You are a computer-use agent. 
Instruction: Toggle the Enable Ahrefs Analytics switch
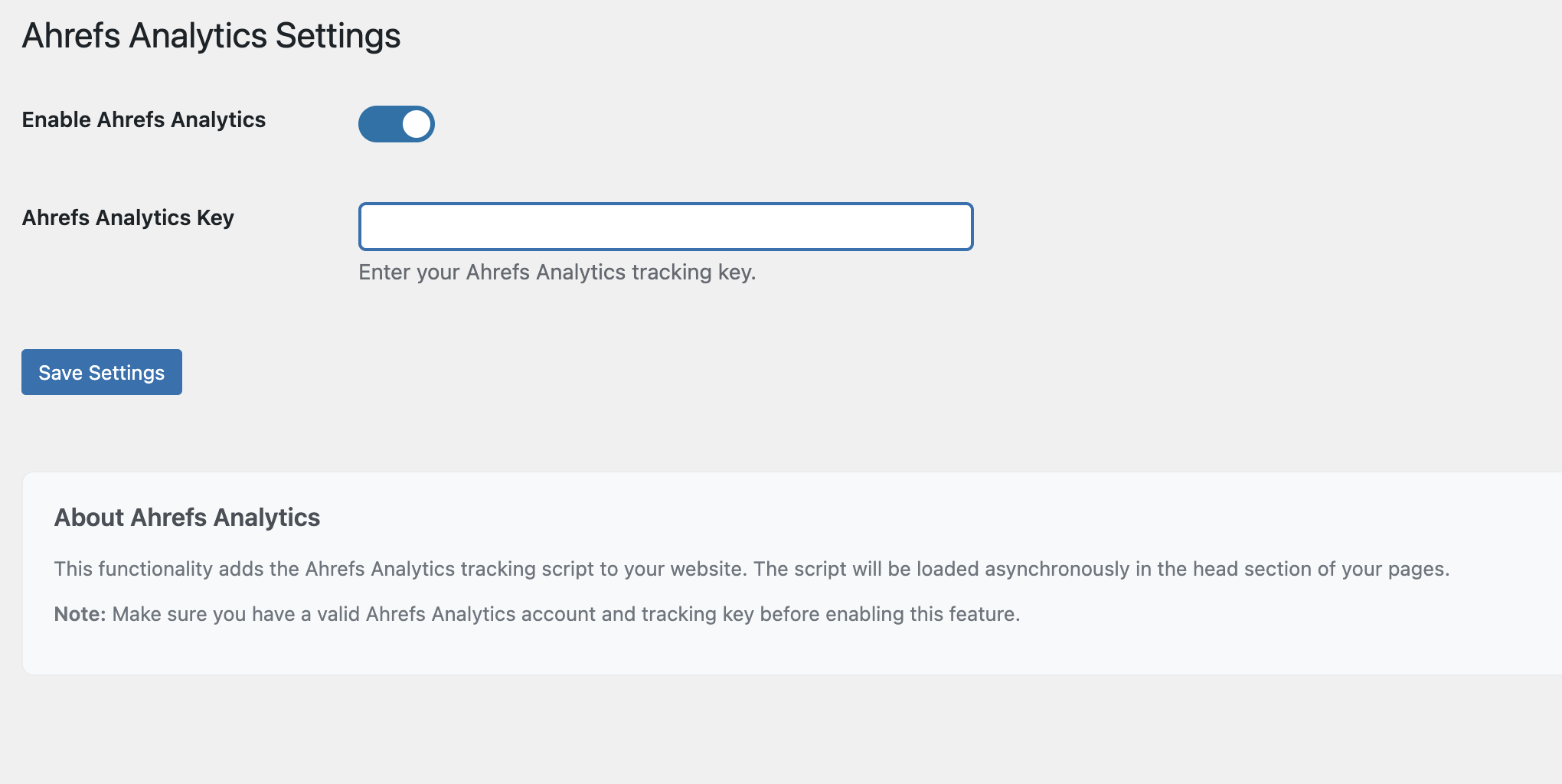[396, 124]
